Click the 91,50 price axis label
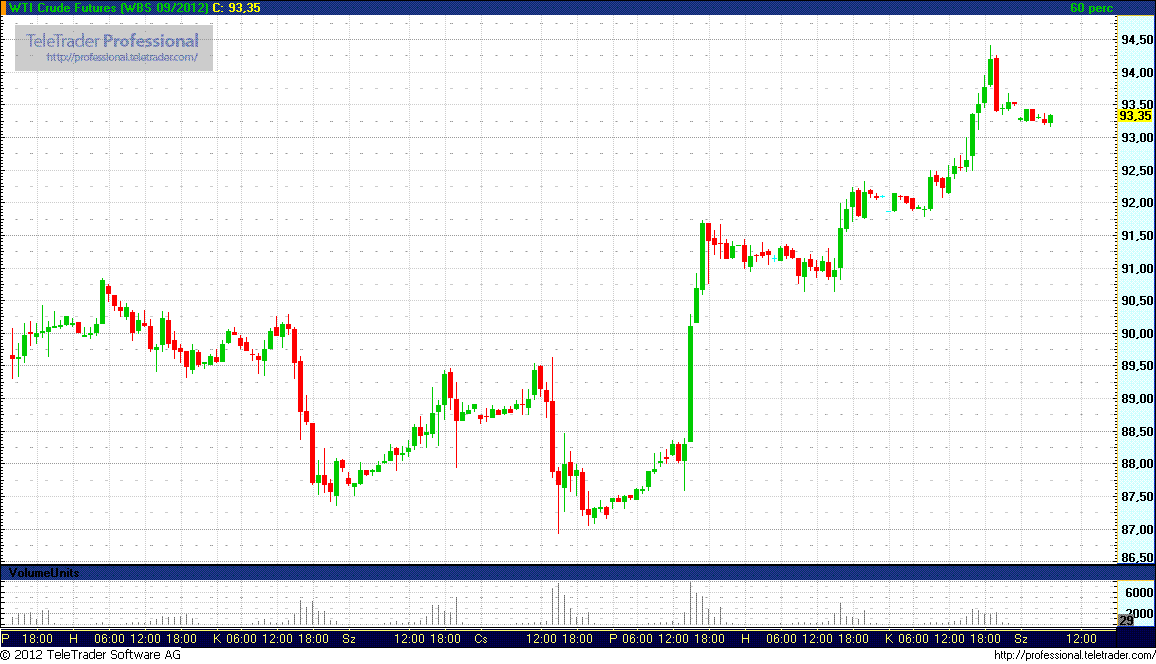This screenshot has height=664, width=1156. click(x=1136, y=236)
